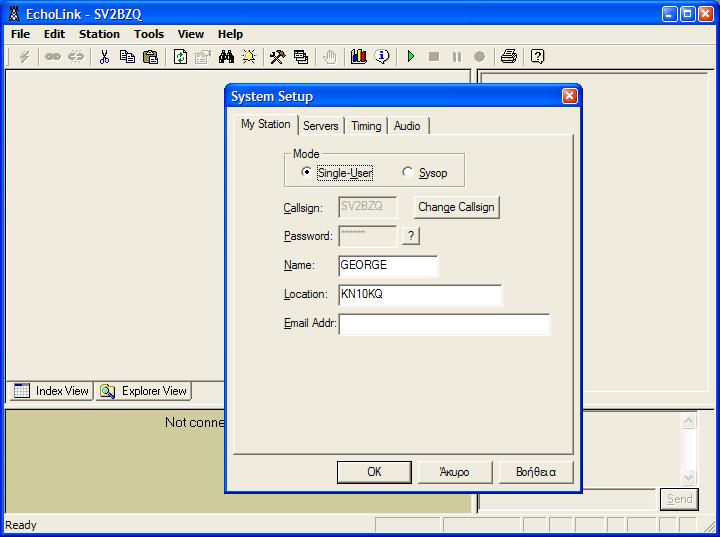Click the Print printer icon
Image resolution: width=720 pixels, height=537 pixels.
[509, 57]
